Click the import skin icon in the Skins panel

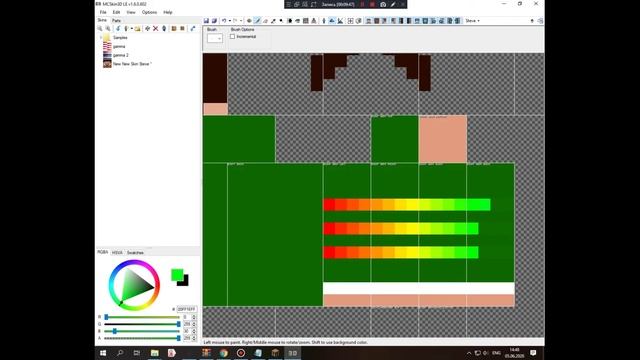tap(118, 29)
